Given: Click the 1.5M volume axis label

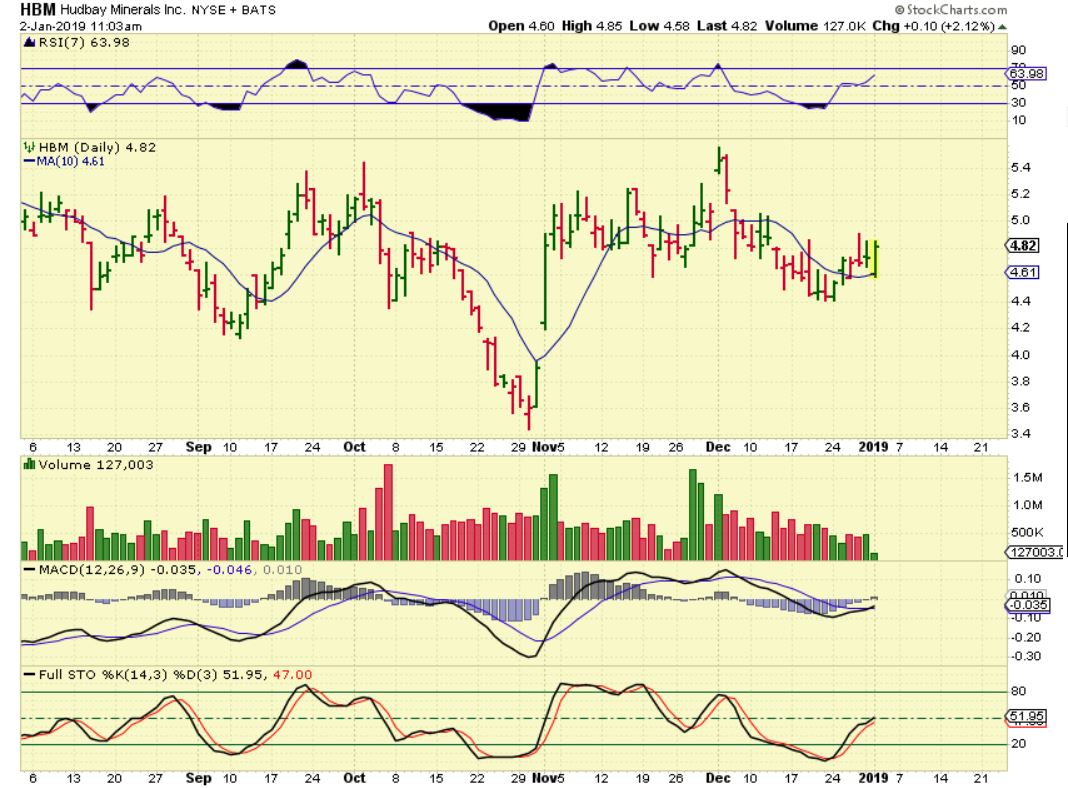Looking at the screenshot, I should 1028,478.
